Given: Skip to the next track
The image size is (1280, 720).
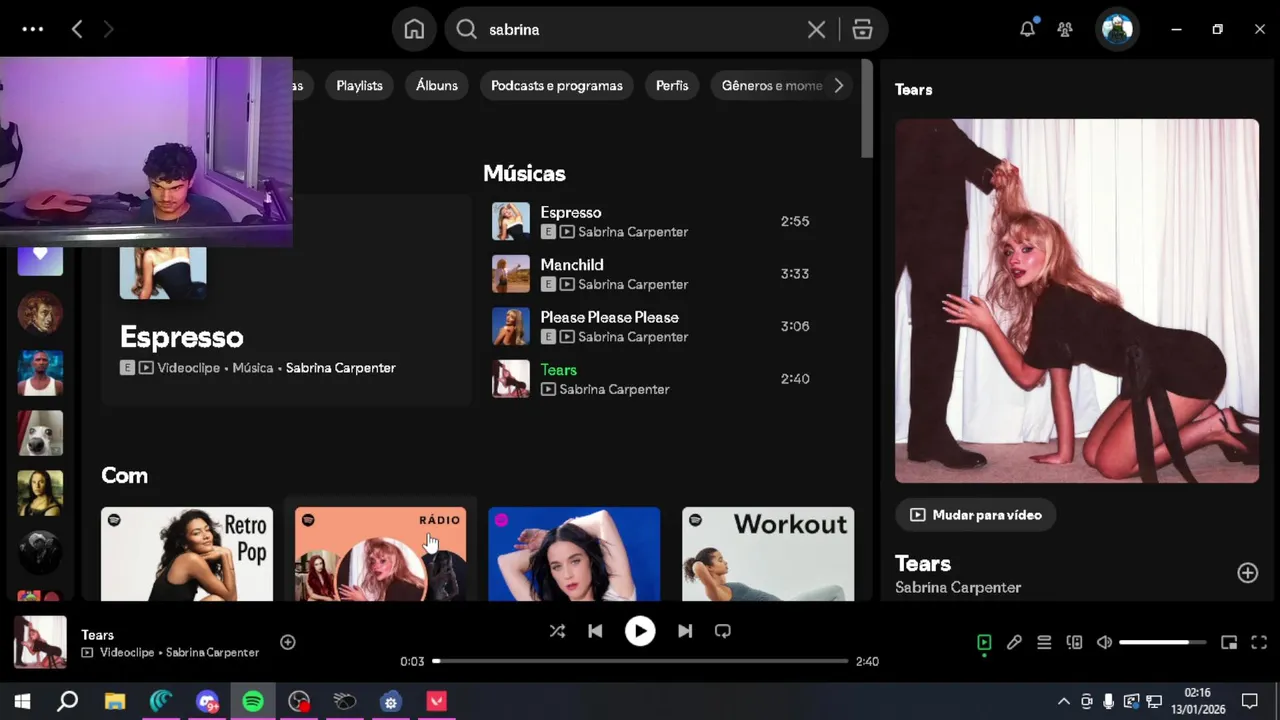Looking at the screenshot, I should [x=685, y=631].
